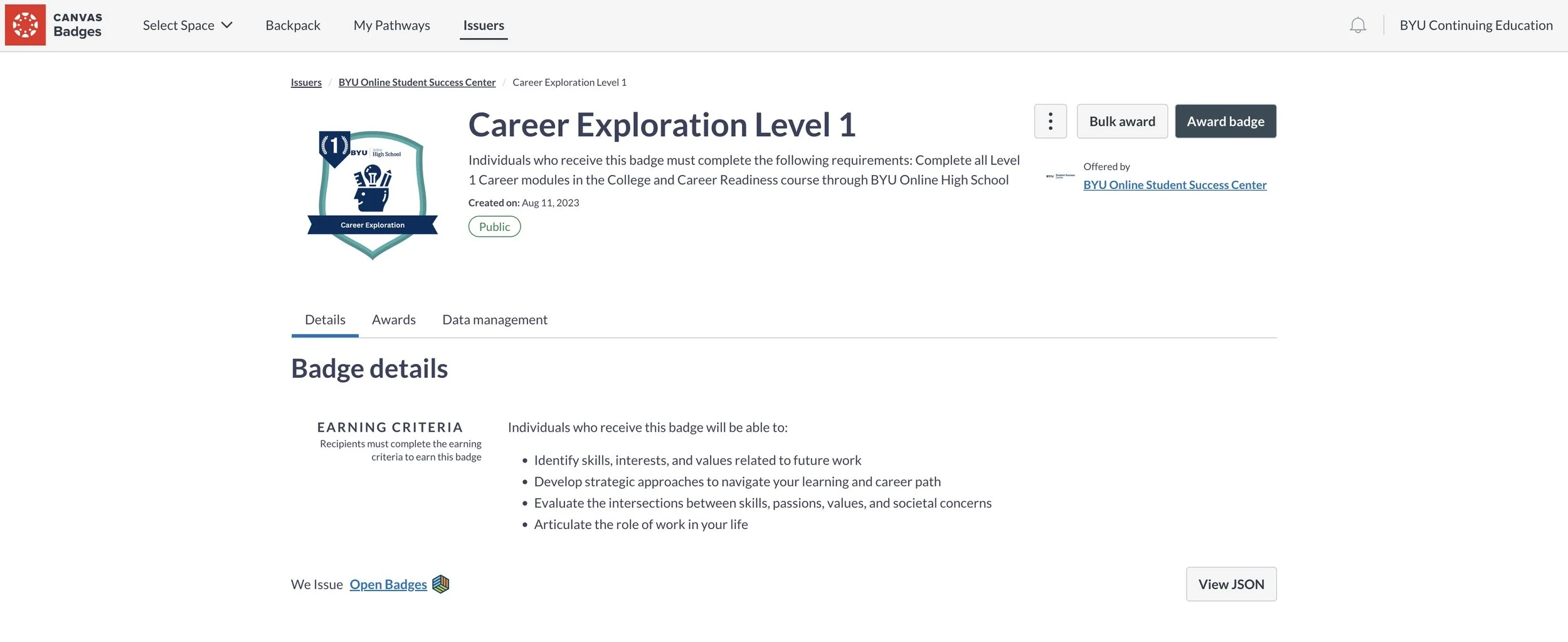Image resolution: width=1568 pixels, height=642 pixels.
Task: Click the 'Identify skills, interests, and values' bullet
Action: tap(697, 461)
